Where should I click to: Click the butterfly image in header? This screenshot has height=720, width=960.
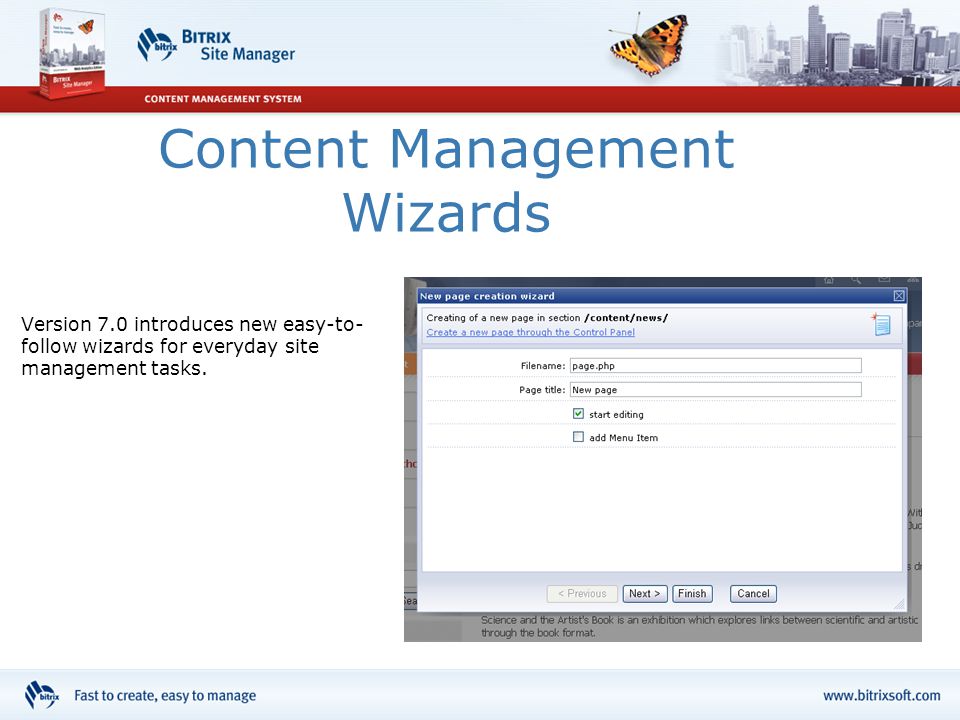(x=649, y=44)
